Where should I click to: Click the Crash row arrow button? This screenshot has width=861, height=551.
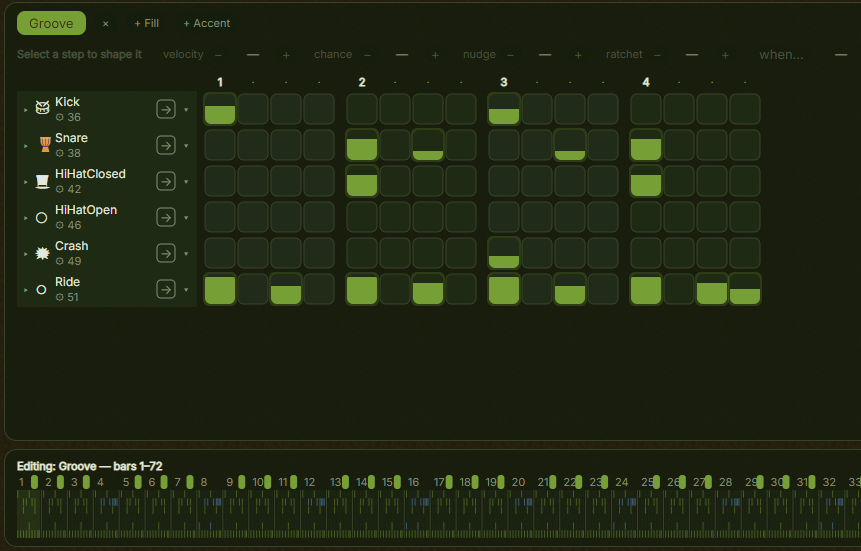166,253
